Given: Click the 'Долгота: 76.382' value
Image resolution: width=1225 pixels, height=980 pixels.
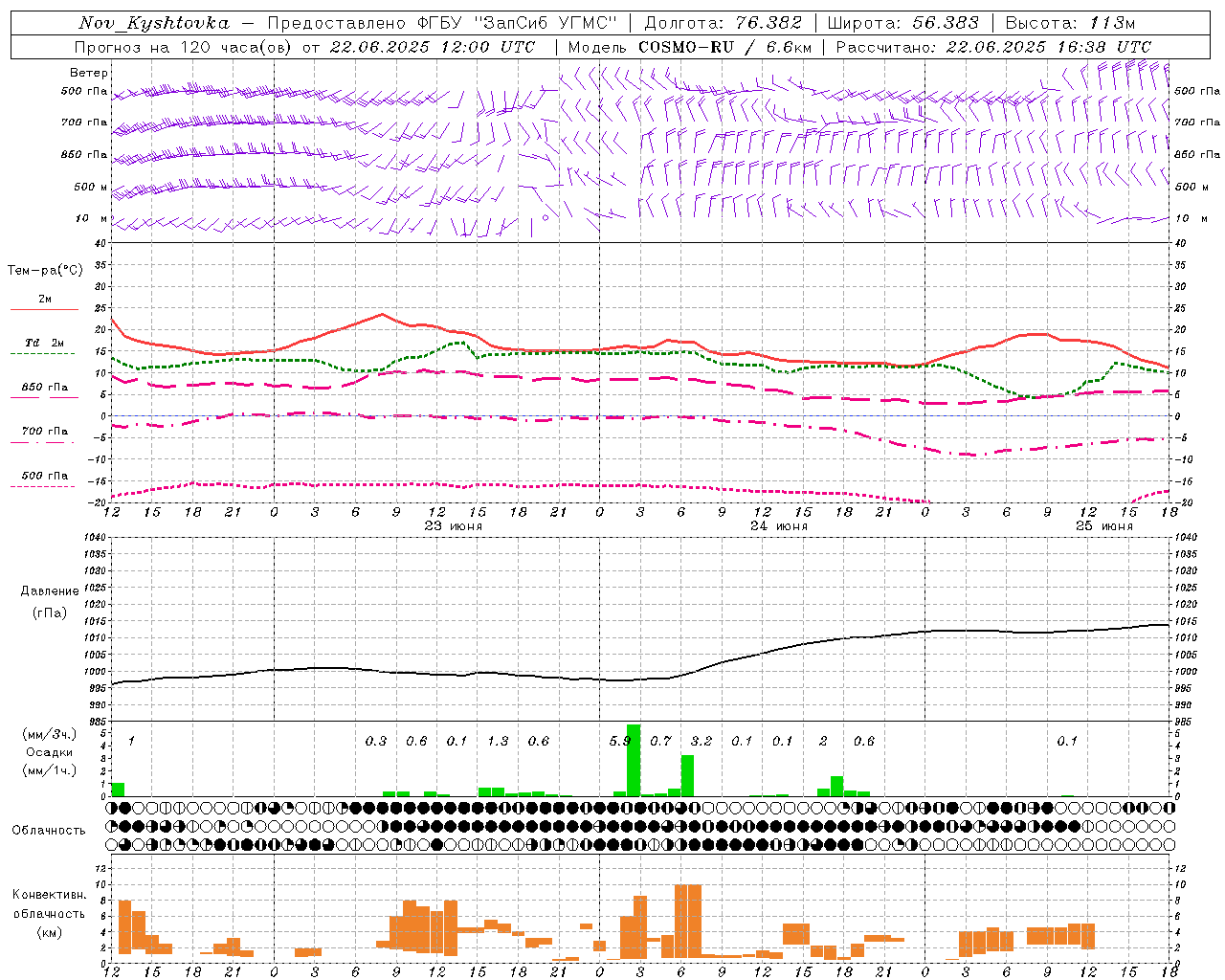Looking at the screenshot, I should coord(724,23).
